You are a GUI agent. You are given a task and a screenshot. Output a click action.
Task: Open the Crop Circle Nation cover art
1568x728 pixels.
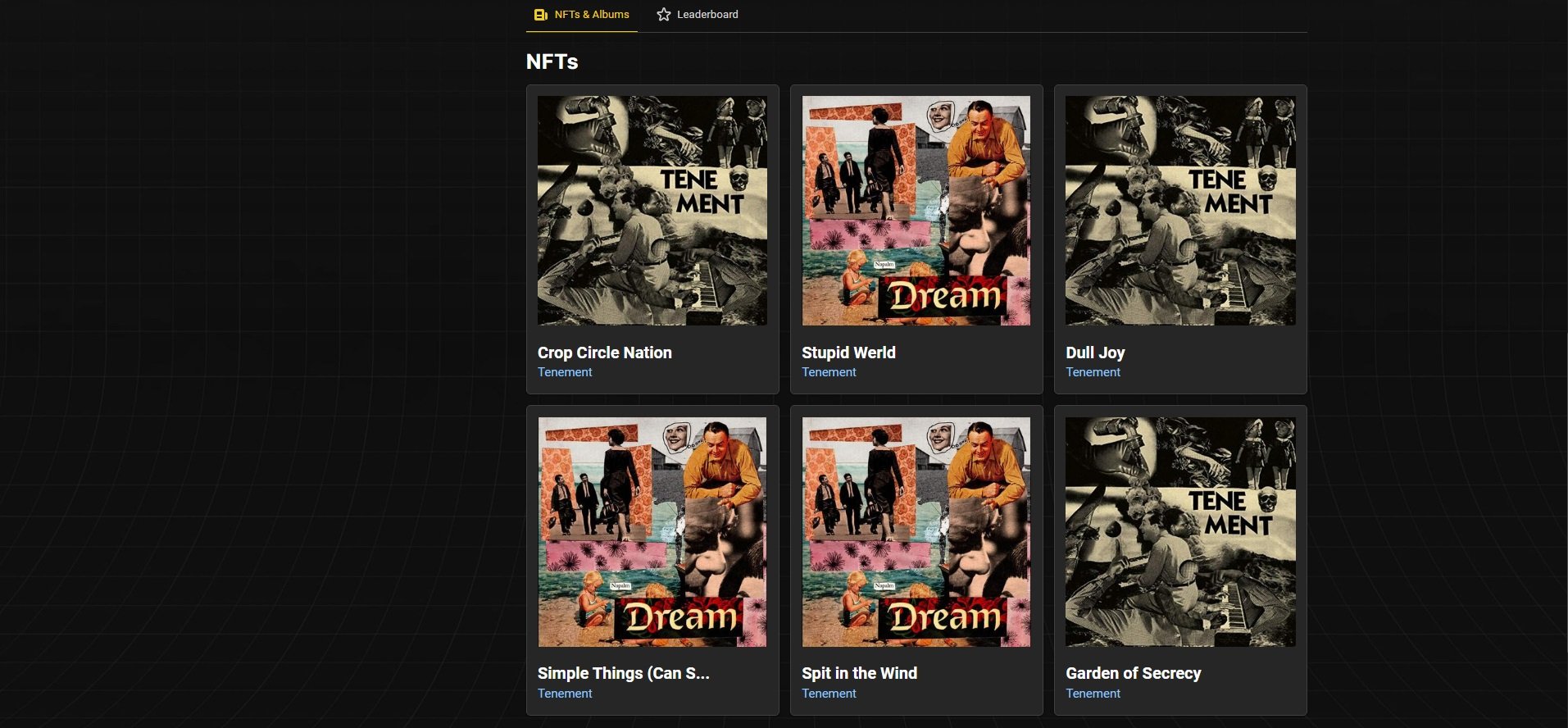click(x=652, y=211)
